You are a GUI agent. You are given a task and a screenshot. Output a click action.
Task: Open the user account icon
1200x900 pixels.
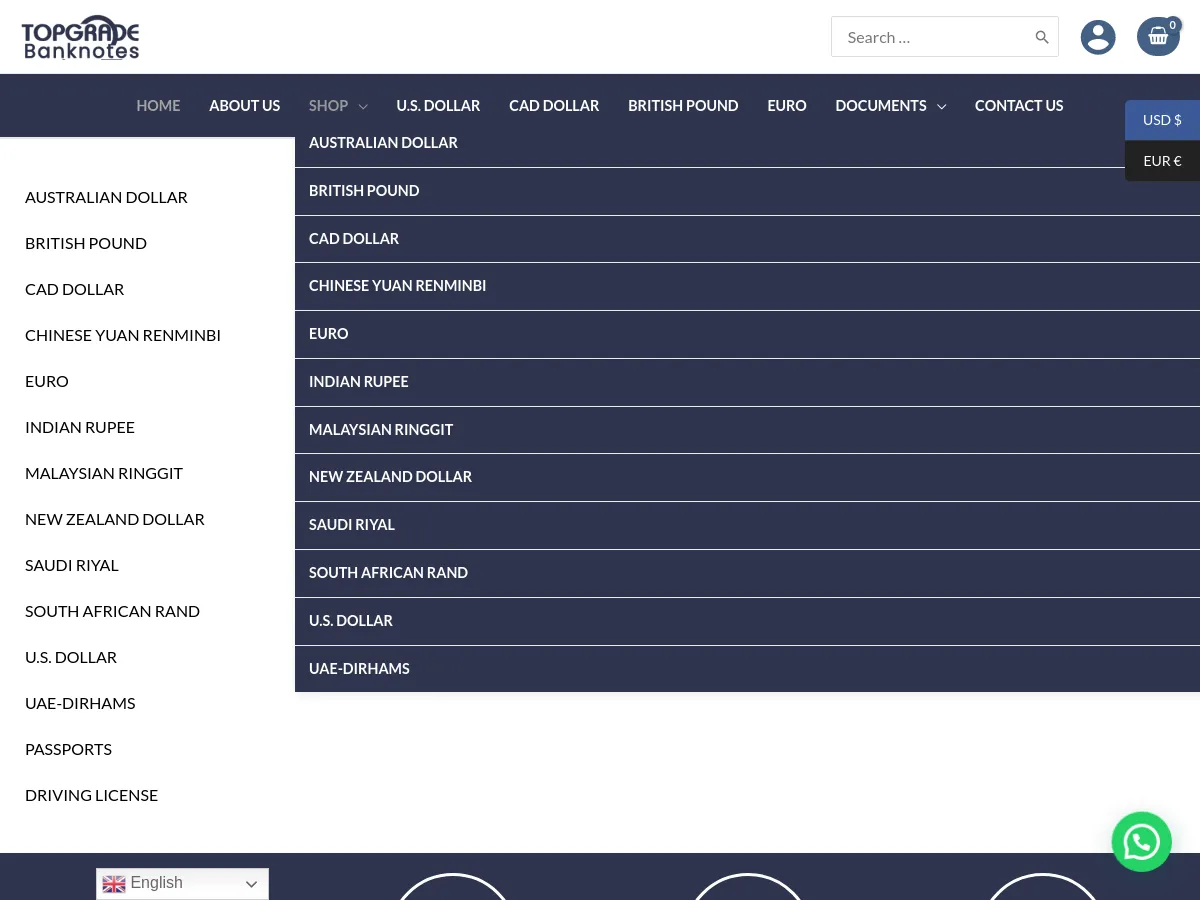pyautogui.click(x=1098, y=37)
